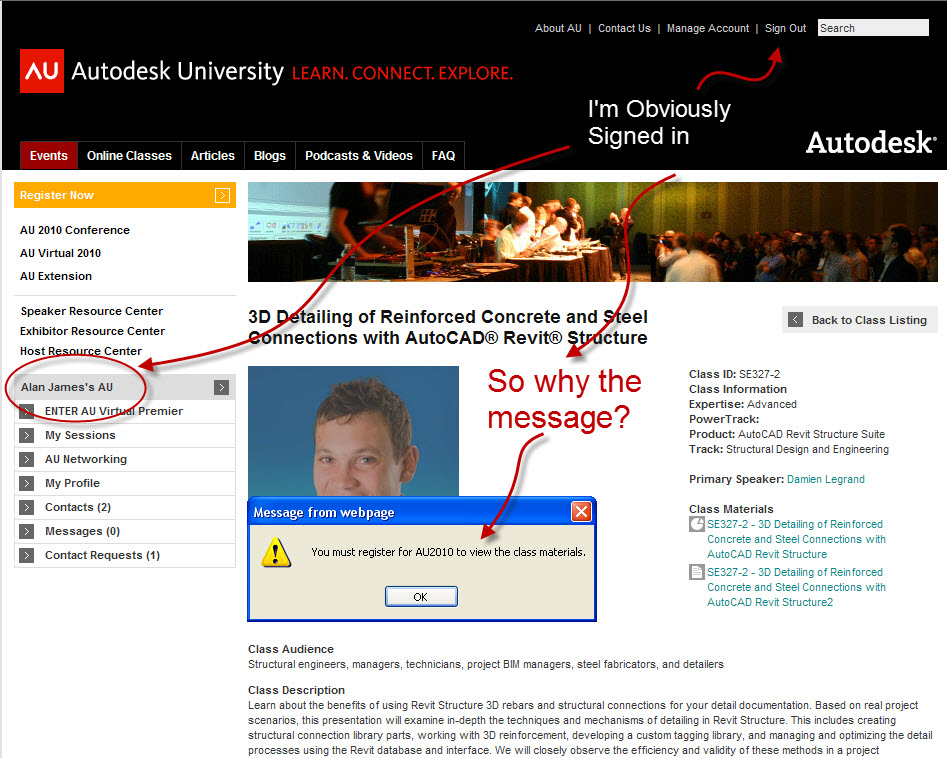Open AU Virtual 2010 link
Screen dimensions: 947x758
60,253
